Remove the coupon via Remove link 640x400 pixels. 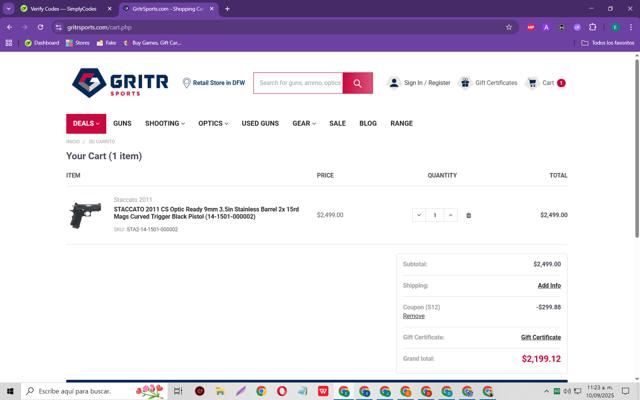(413, 316)
